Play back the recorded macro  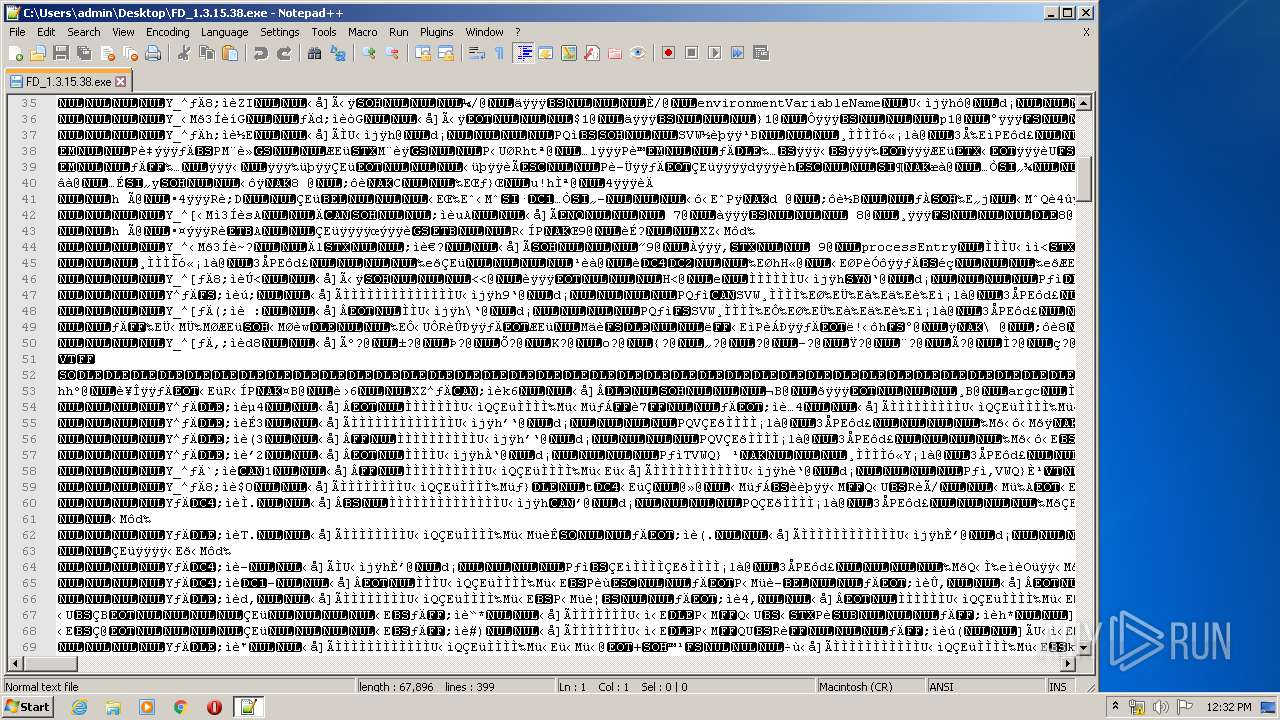[x=715, y=53]
